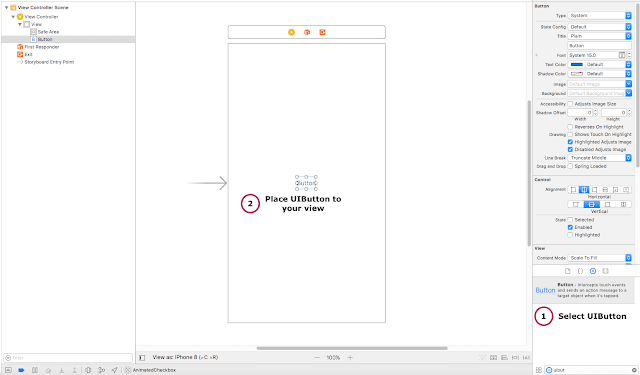
Task: Click the Update Frames button in canvas bar
Action: 482,358
